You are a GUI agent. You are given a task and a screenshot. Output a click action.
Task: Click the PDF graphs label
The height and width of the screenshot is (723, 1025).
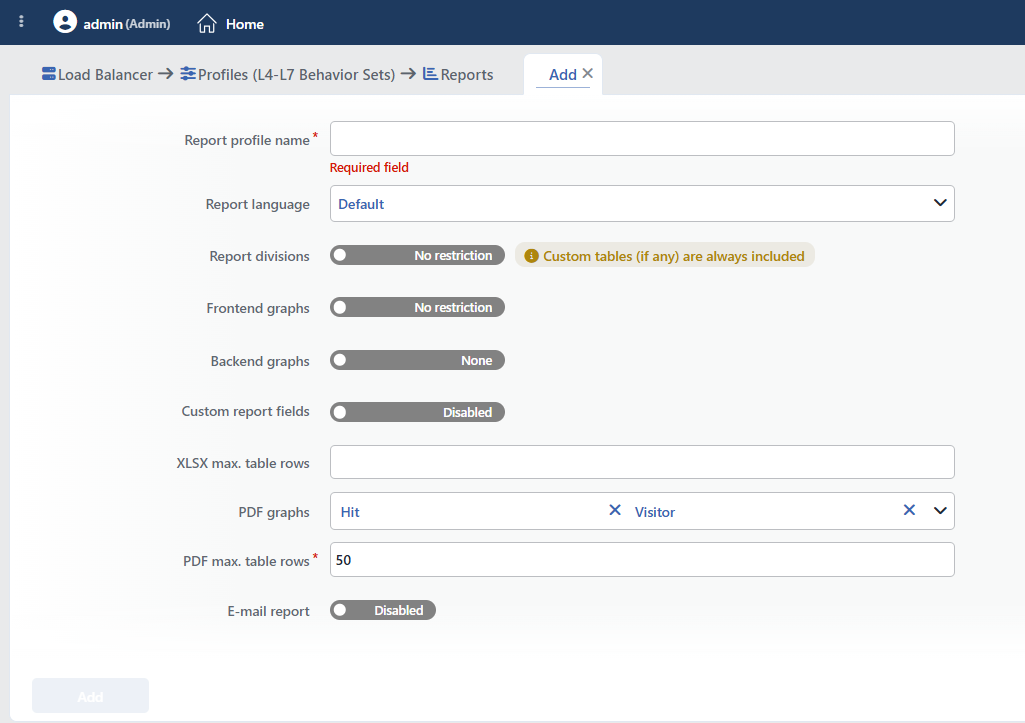click(x=274, y=512)
